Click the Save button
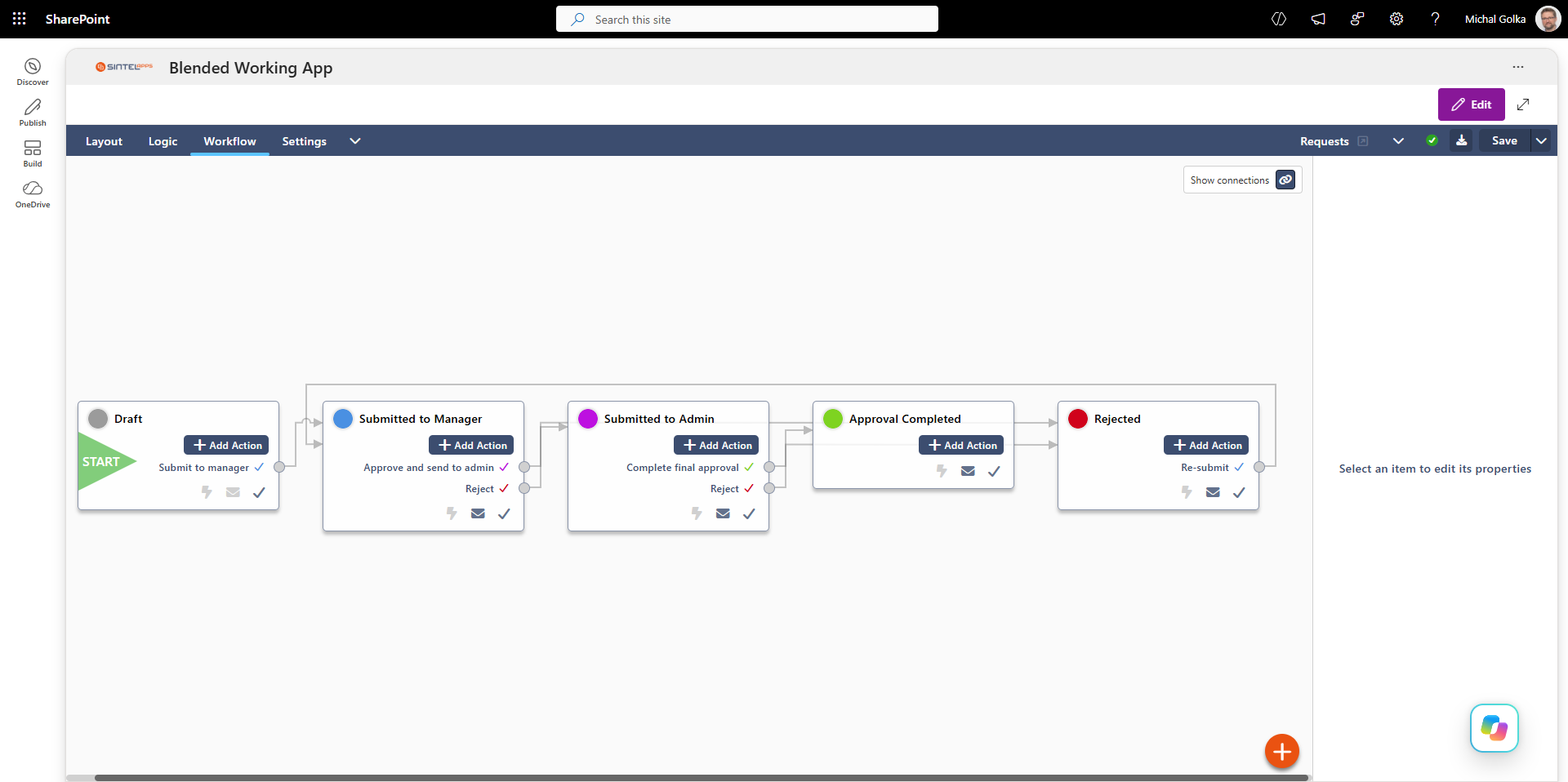 1504,140
